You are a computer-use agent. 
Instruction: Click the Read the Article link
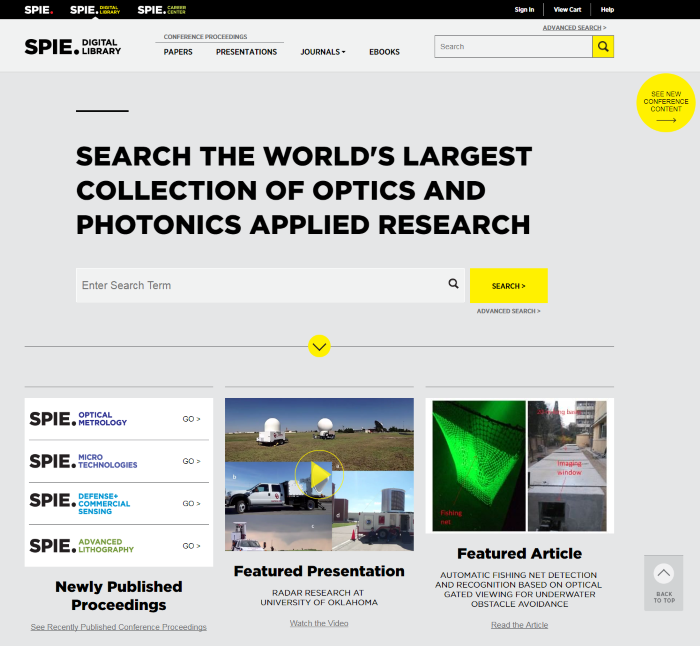pos(520,625)
